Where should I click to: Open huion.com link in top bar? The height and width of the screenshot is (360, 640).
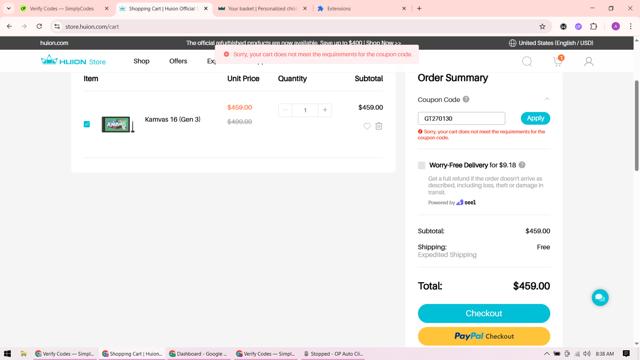tap(54, 43)
